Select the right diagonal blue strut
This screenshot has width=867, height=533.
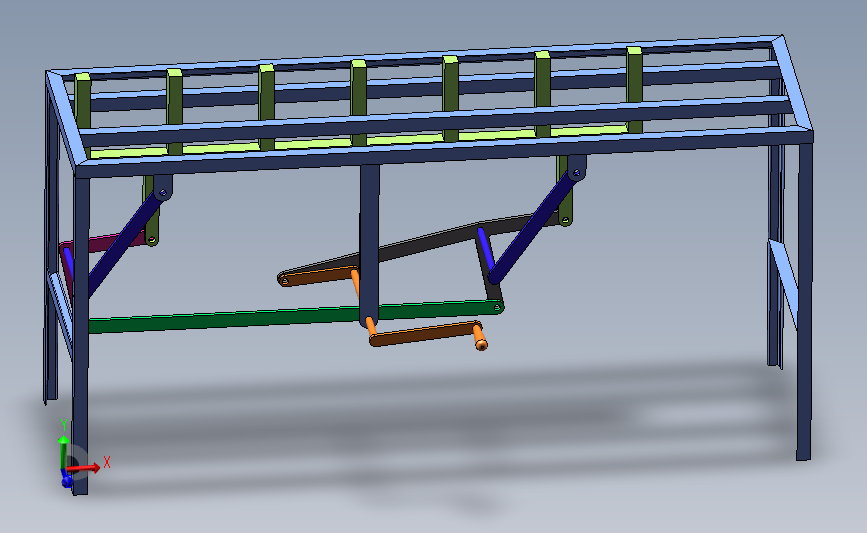click(532, 224)
